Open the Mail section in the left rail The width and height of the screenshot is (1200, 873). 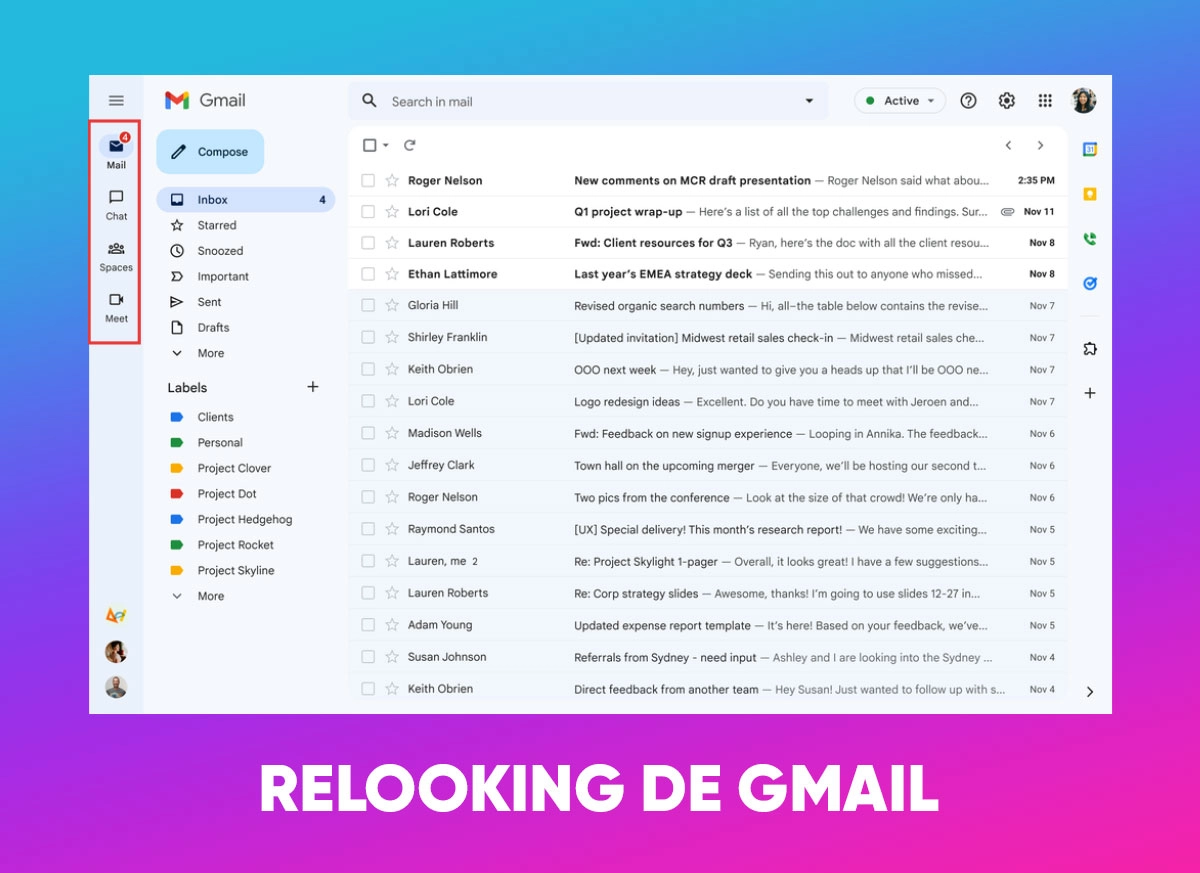[x=116, y=152]
